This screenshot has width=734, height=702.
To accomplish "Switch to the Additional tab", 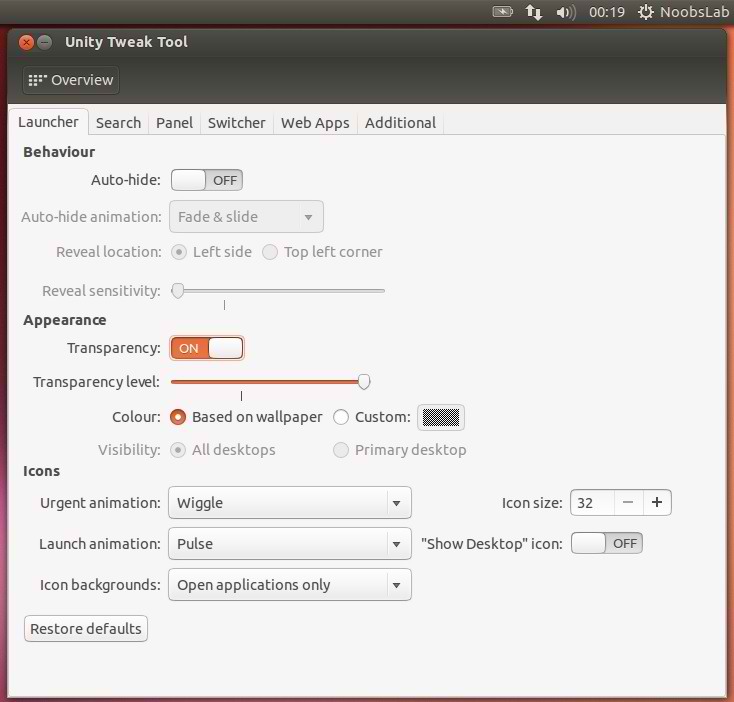I will coord(400,123).
